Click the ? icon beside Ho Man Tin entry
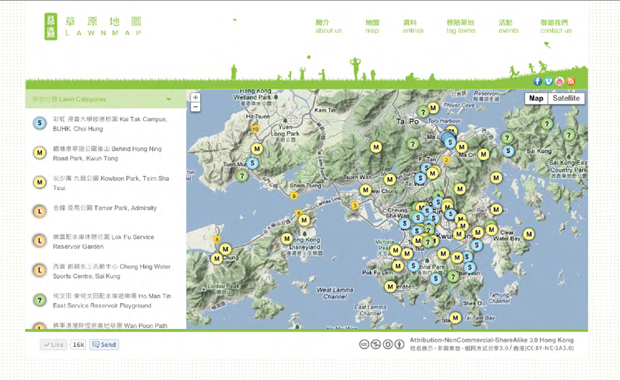The image size is (620, 380). click(x=40, y=300)
